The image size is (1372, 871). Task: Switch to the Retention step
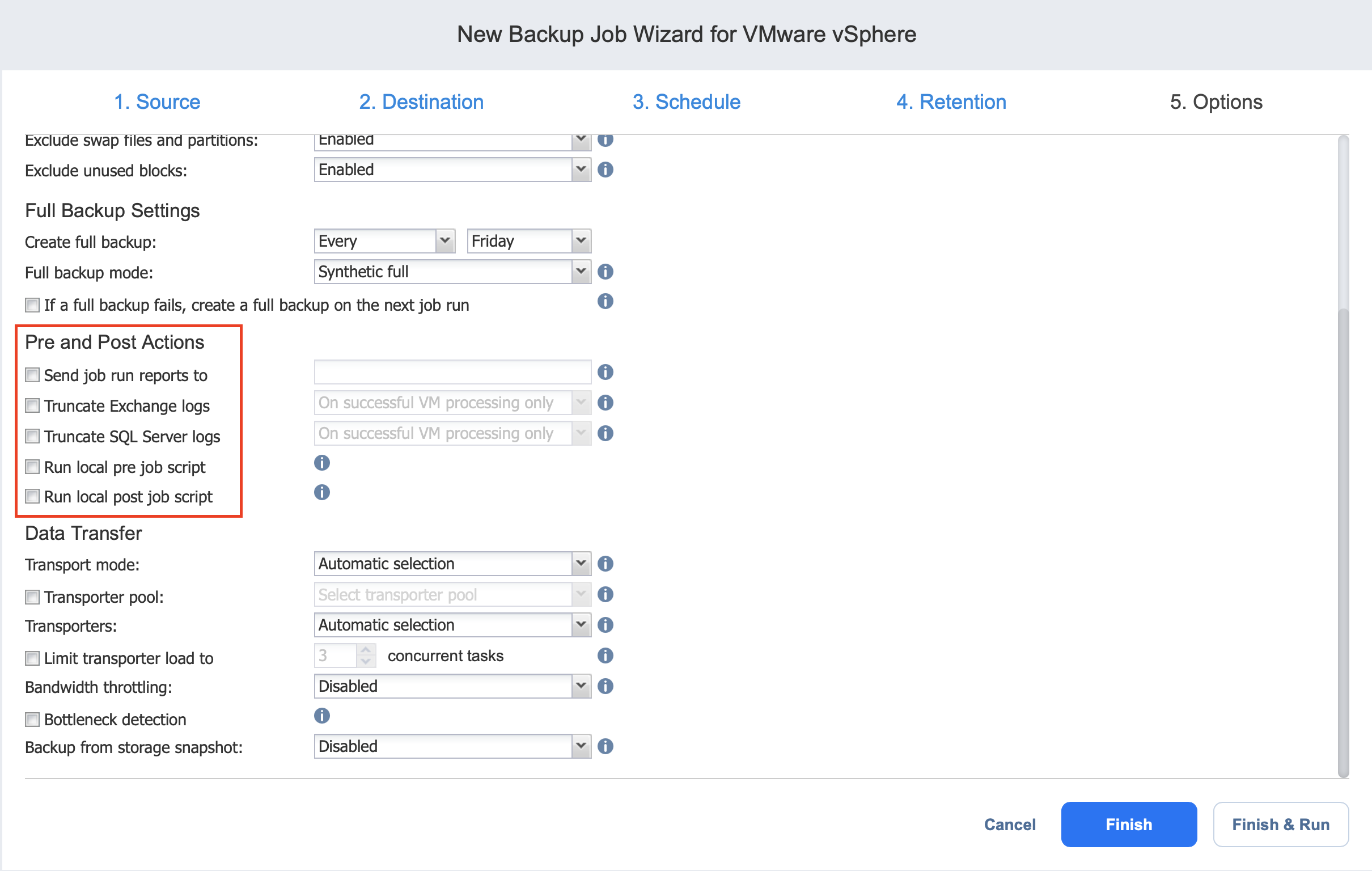pyautogui.click(x=951, y=102)
